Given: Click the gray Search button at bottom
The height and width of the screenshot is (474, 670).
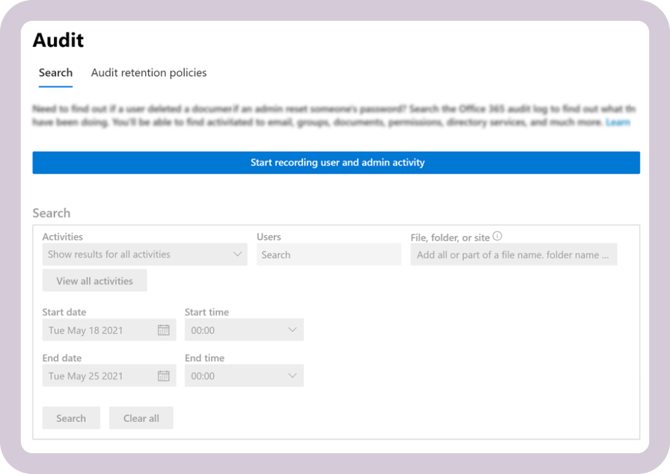Looking at the screenshot, I should [x=71, y=418].
